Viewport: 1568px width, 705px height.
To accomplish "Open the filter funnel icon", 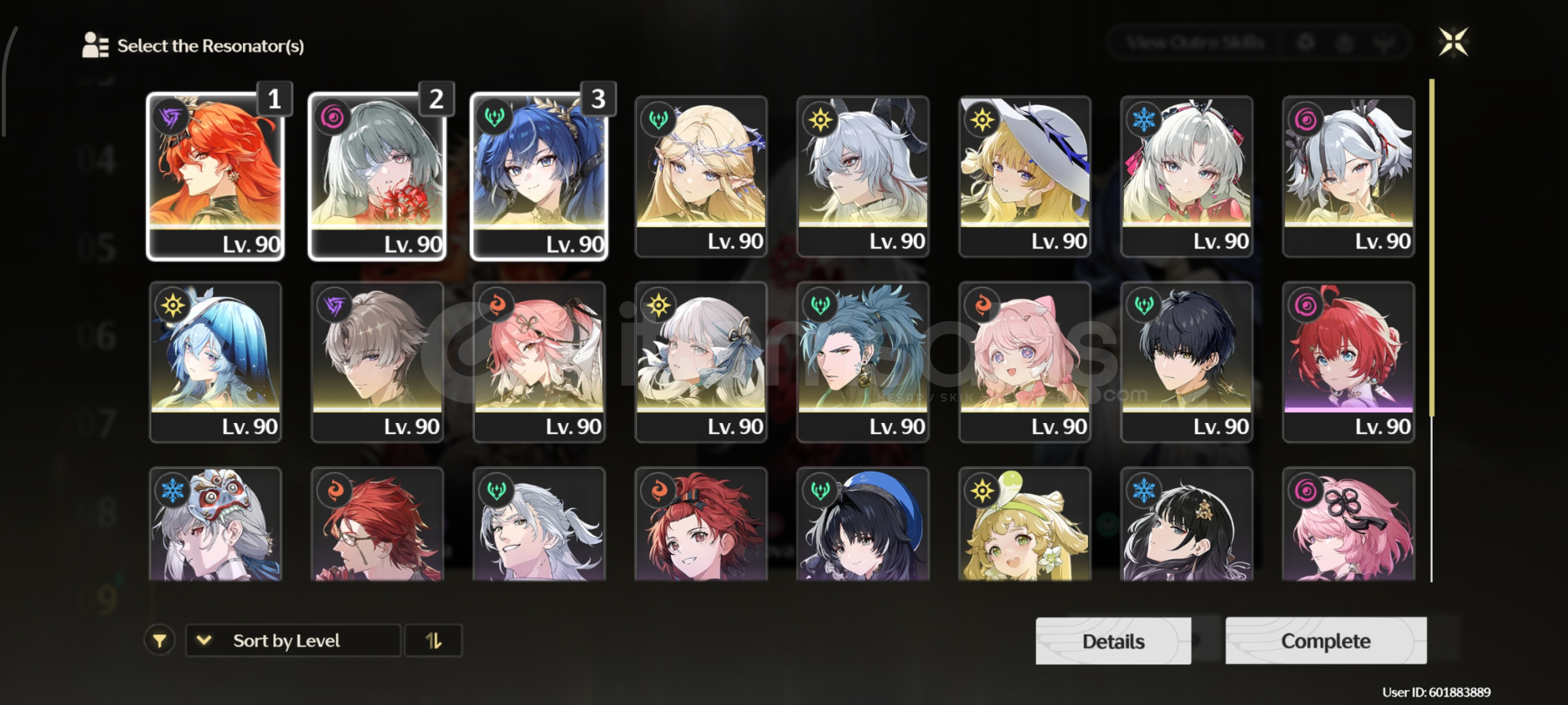I will 159,640.
